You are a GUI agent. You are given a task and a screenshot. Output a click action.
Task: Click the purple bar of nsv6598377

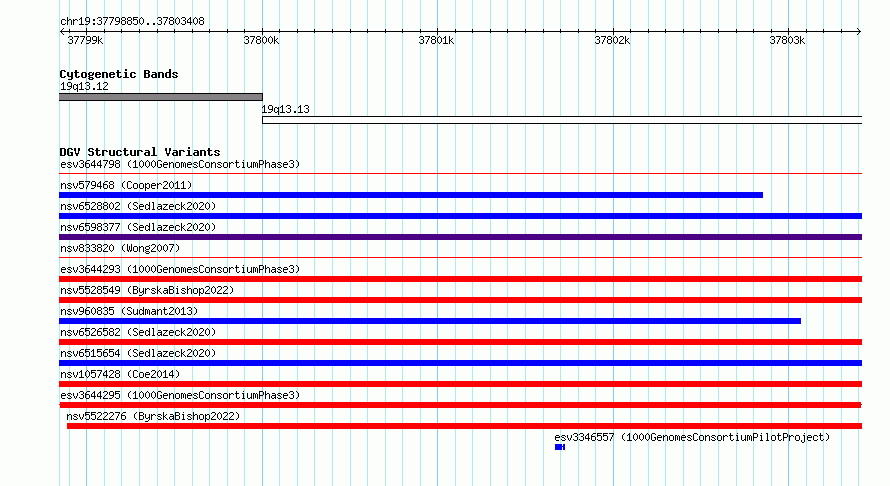point(460,237)
